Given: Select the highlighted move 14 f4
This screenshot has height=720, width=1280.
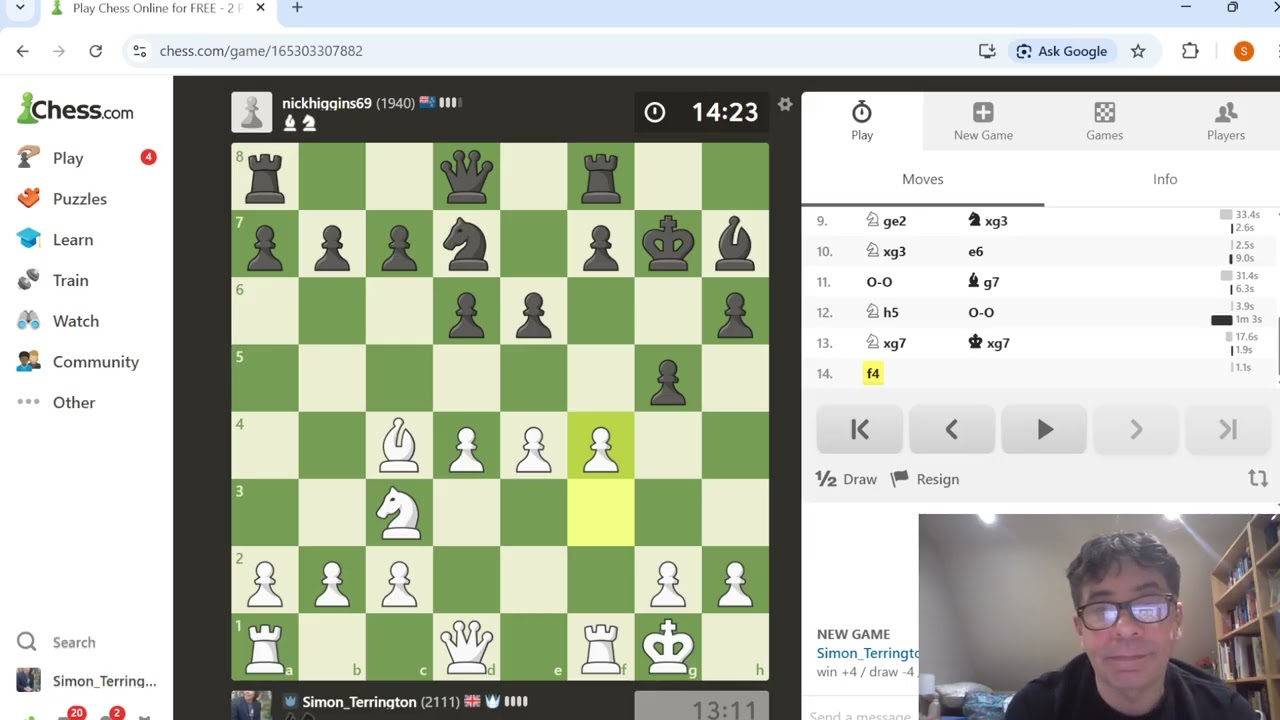Looking at the screenshot, I should pyautogui.click(x=873, y=374).
